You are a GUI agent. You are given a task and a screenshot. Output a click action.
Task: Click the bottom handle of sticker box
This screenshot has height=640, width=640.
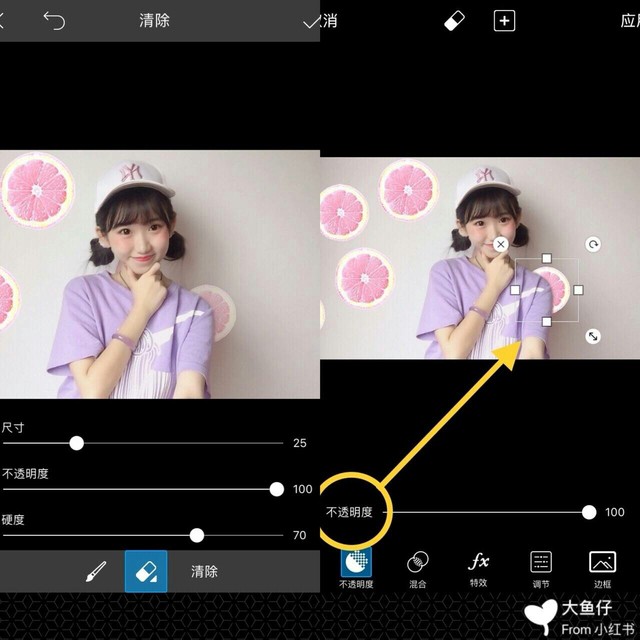[x=547, y=322]
